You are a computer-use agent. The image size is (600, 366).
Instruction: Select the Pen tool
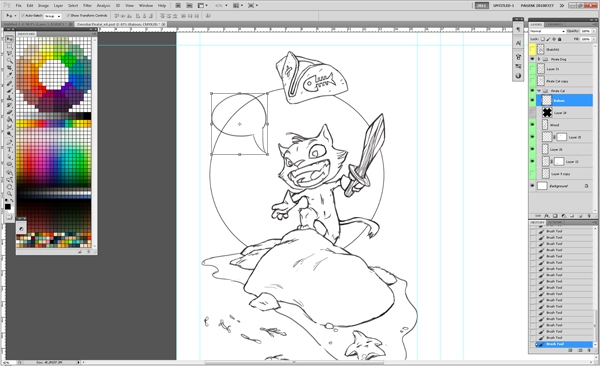(9, 142)
